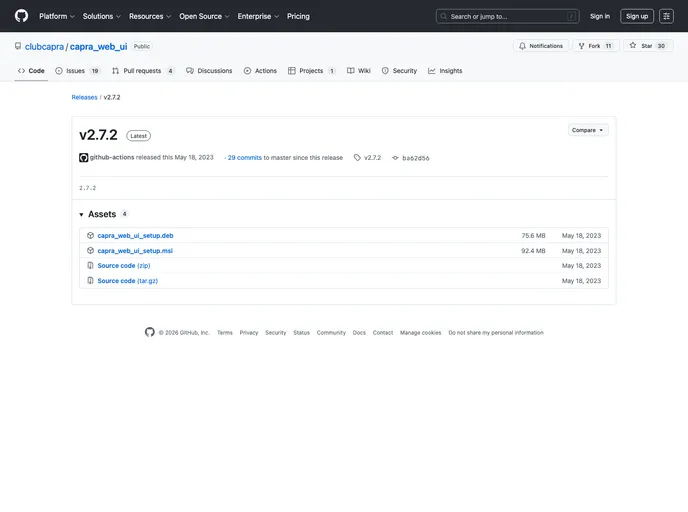Click Manage cookies in footer
688x512 pixels.
(x=420, y=333)
